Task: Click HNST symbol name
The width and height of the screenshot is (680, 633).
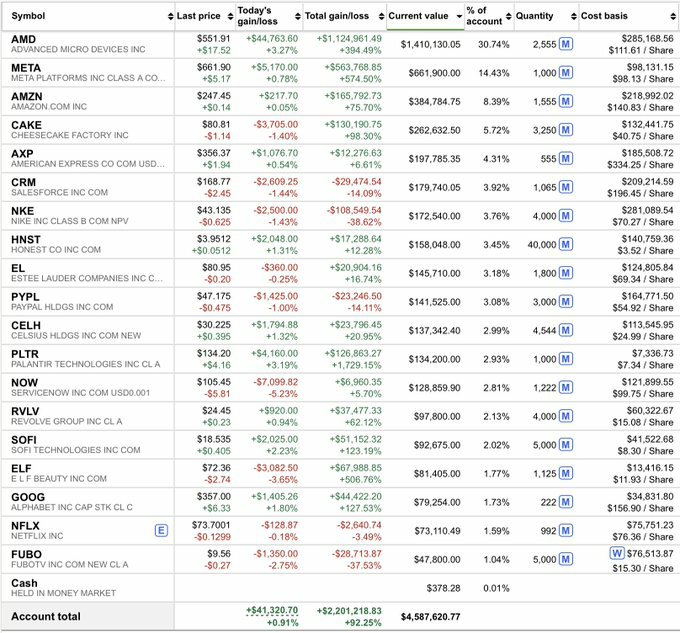Action: click(26, 240)
